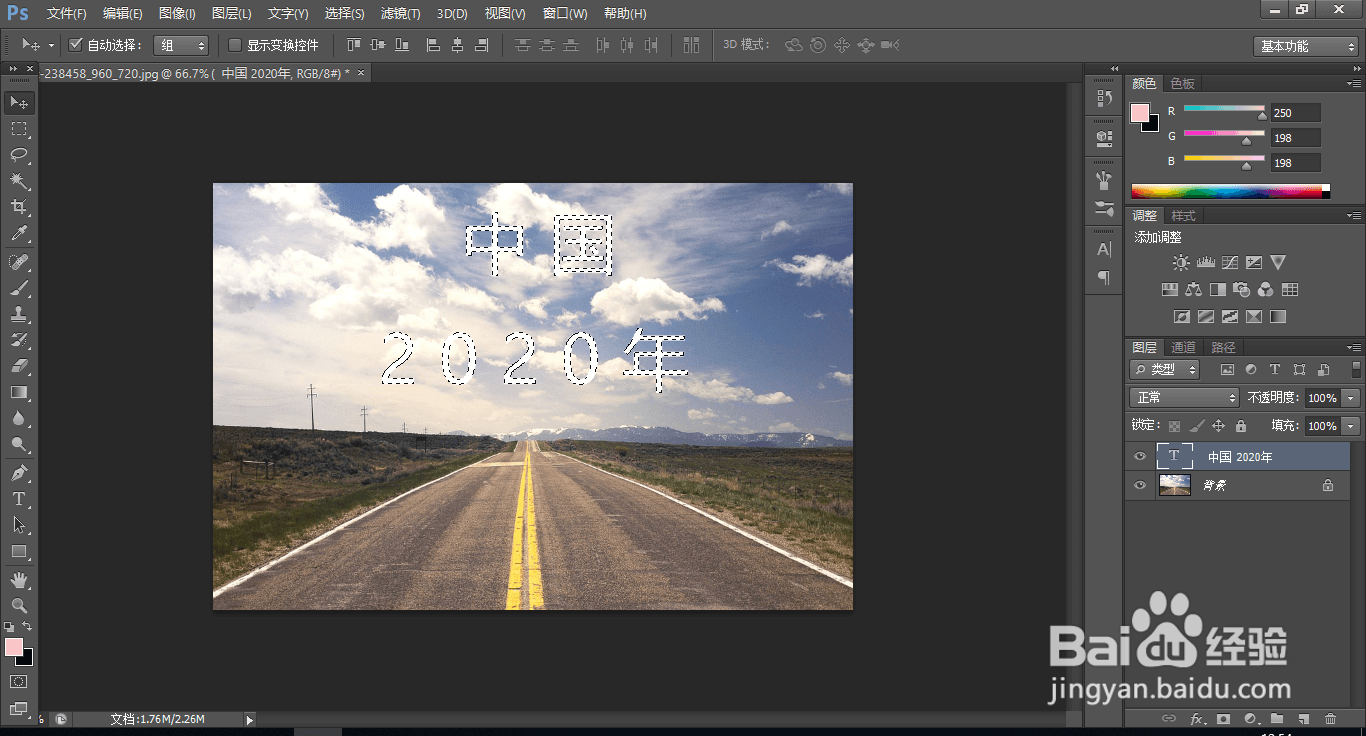This screenshot has height=736, width=1366.
Task: Open 选择(S) menu
Action: (x=344, y=14)
